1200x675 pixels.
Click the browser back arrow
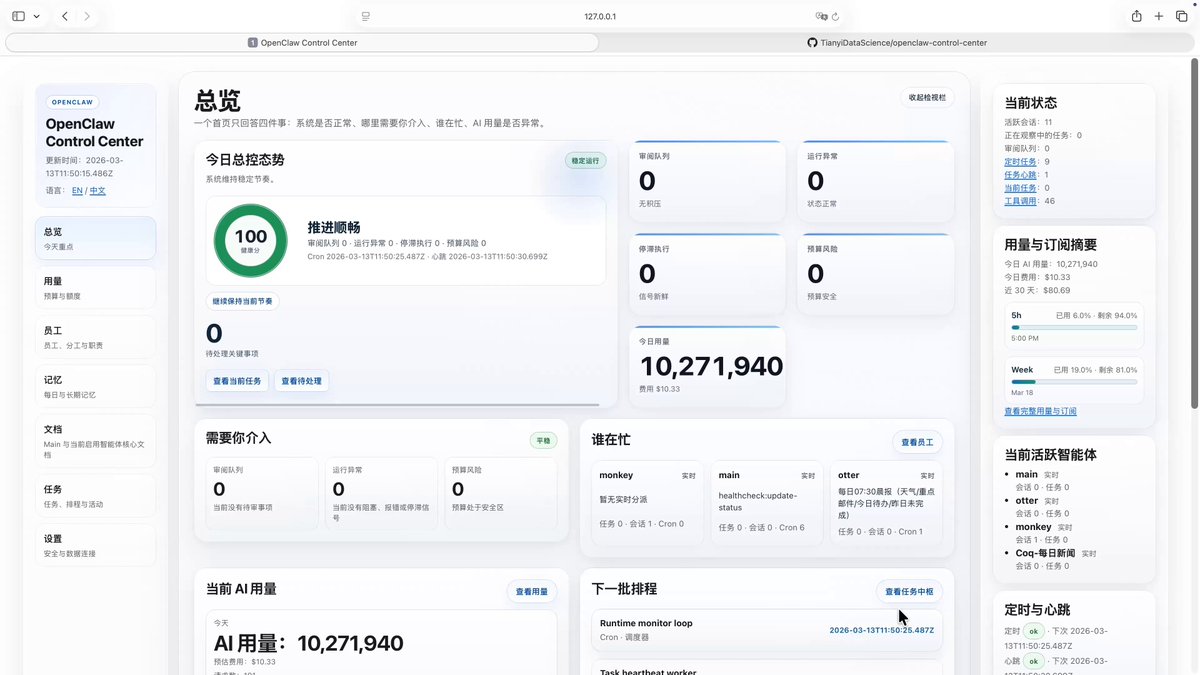tap(65, 16)
